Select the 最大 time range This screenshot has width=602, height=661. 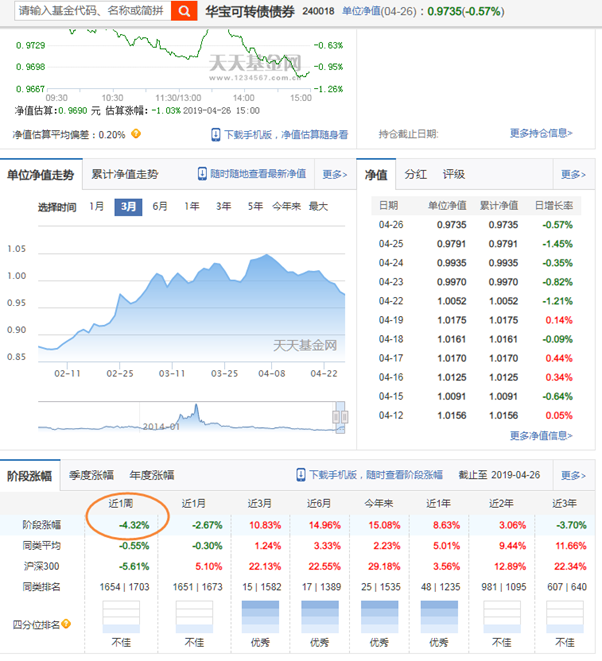[x=318, y=207]
